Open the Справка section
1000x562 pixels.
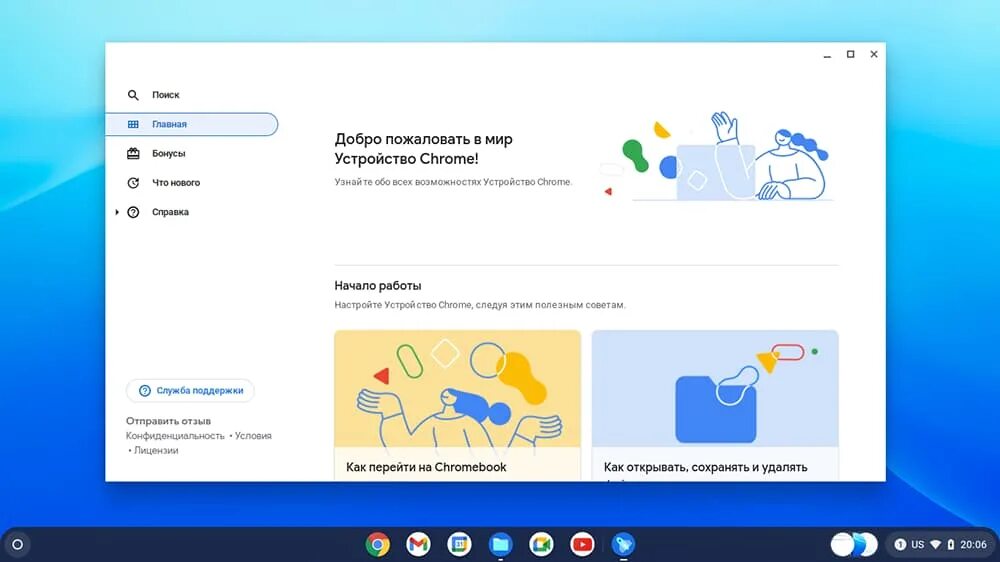191,212
